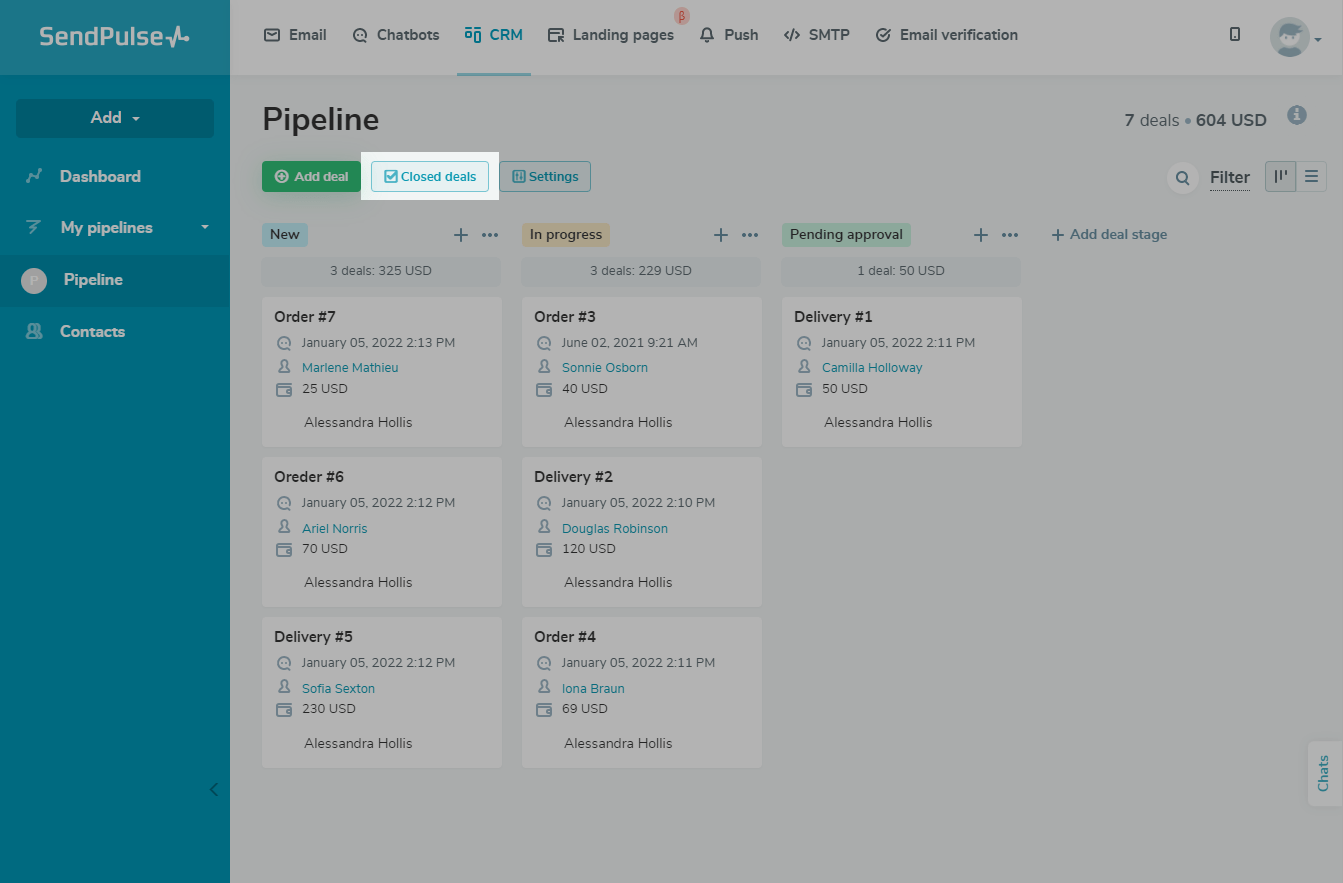Open three-dot menu for In progress stage
This screenshot has width=1343, height=883.
[750, 235]
